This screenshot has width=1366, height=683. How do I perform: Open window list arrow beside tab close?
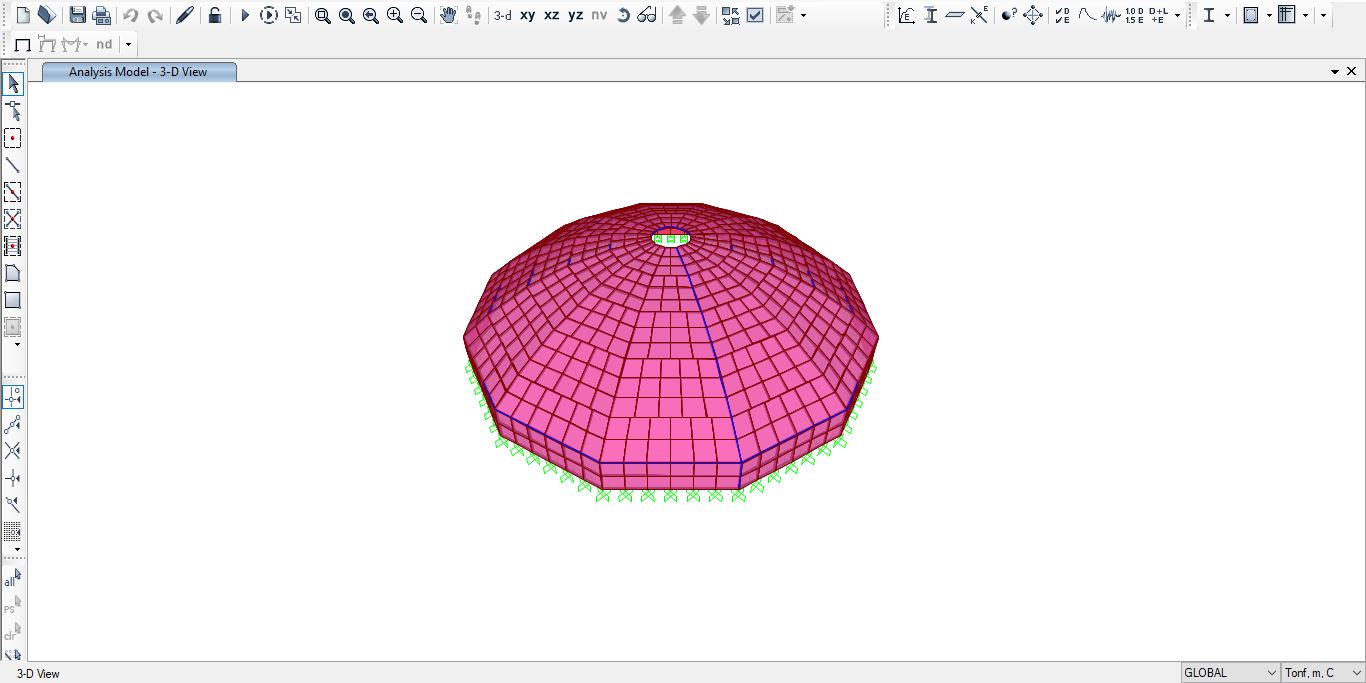tap(1335, 72)
